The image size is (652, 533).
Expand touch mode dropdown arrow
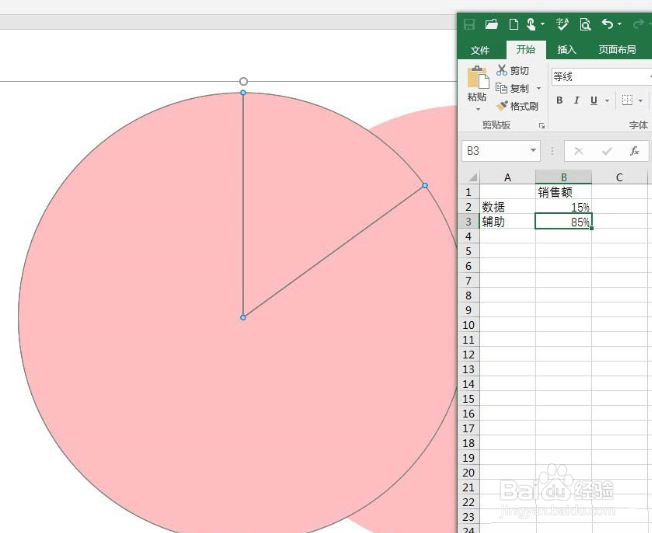coord(542,25)
